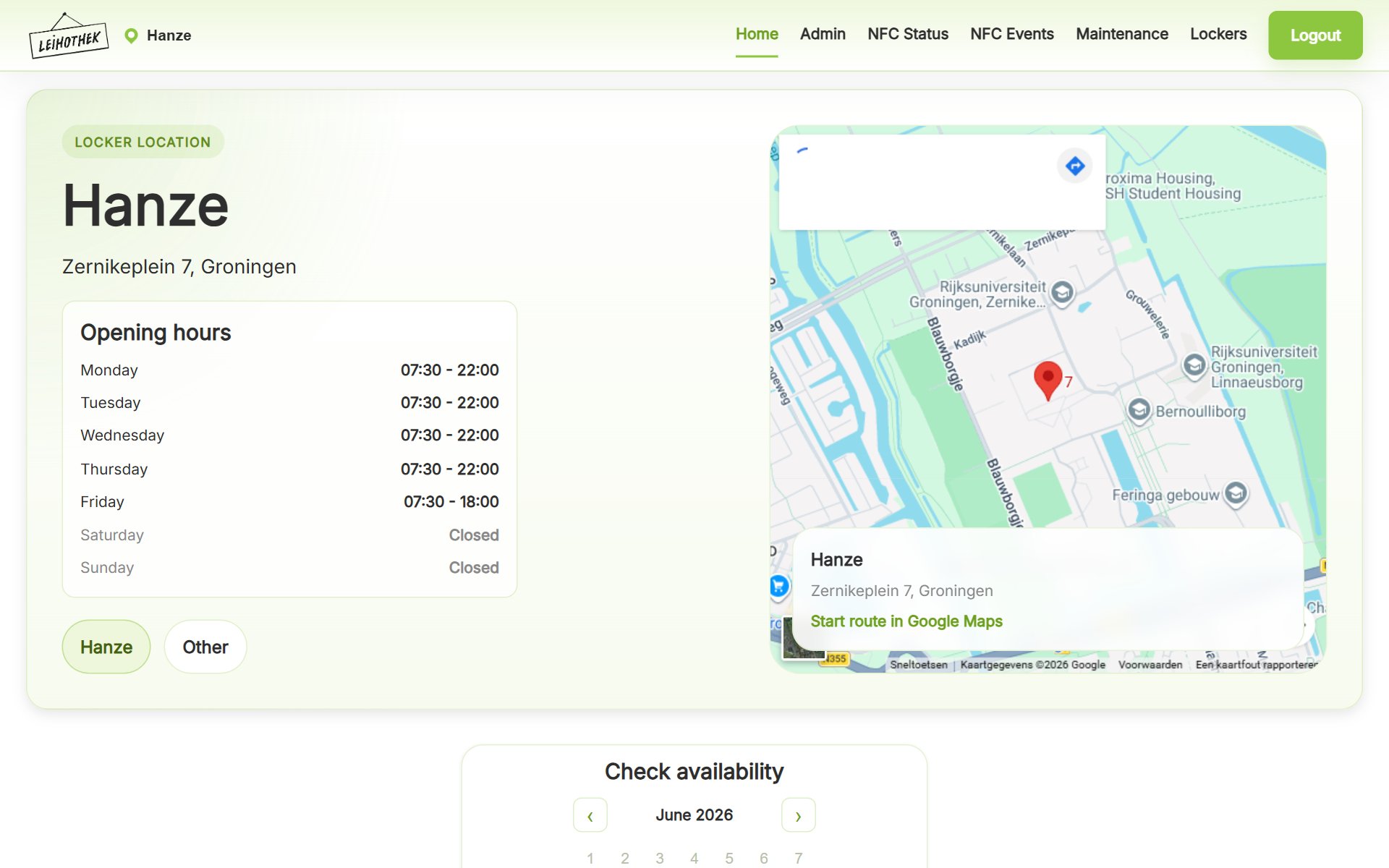This screenshot has width=1389, height=868.
Task: Switch to the Other location pill
Action: tap(205, 647)
